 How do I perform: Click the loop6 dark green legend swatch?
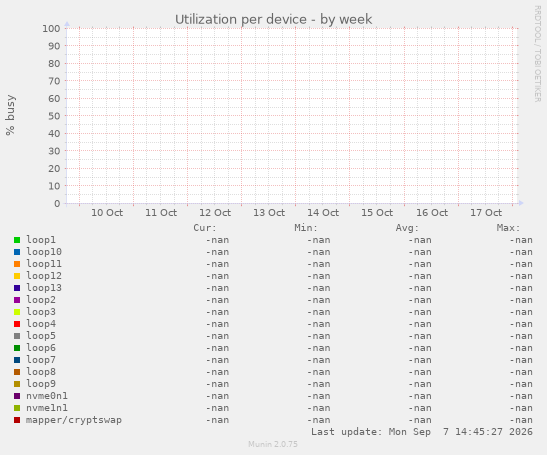[x=17, y=348]
